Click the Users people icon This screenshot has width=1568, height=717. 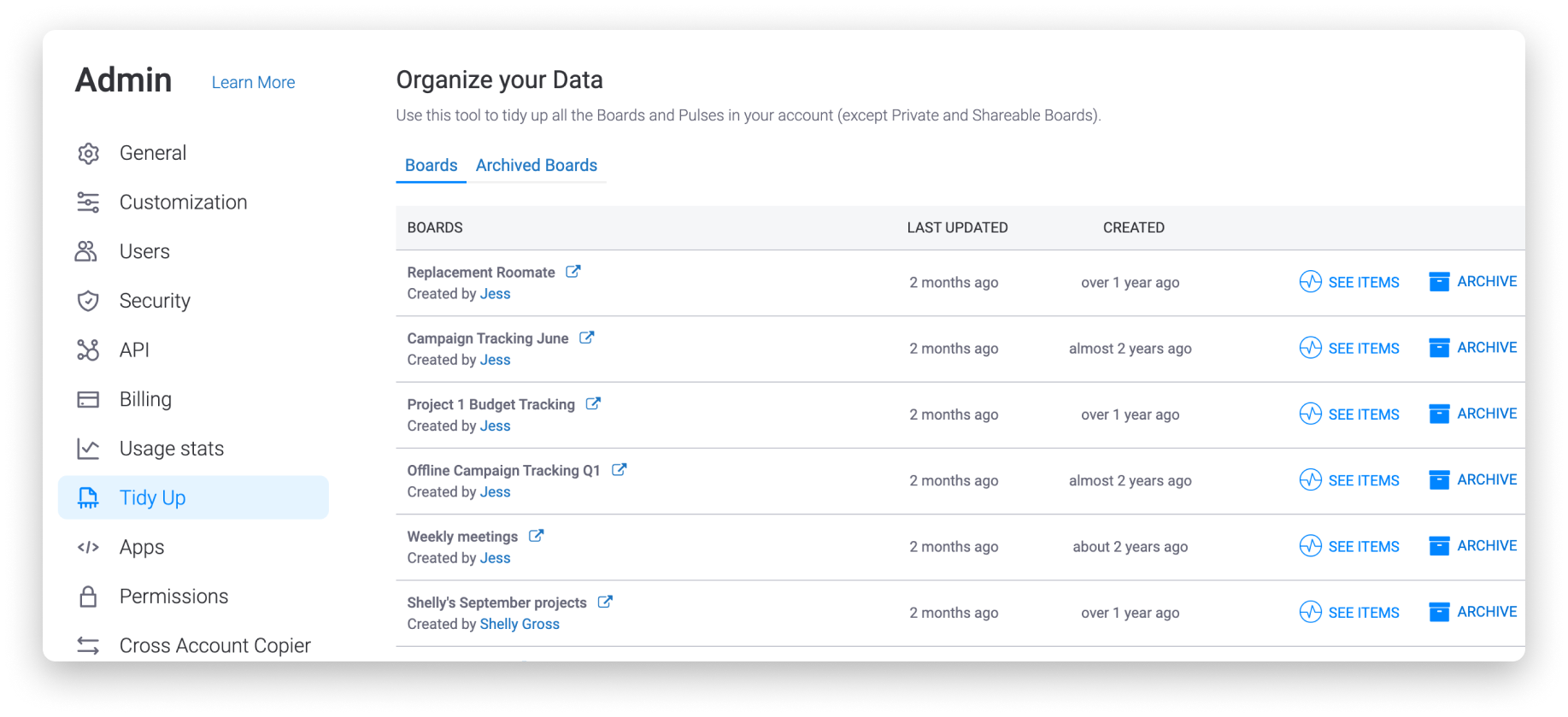pos(86,251)
